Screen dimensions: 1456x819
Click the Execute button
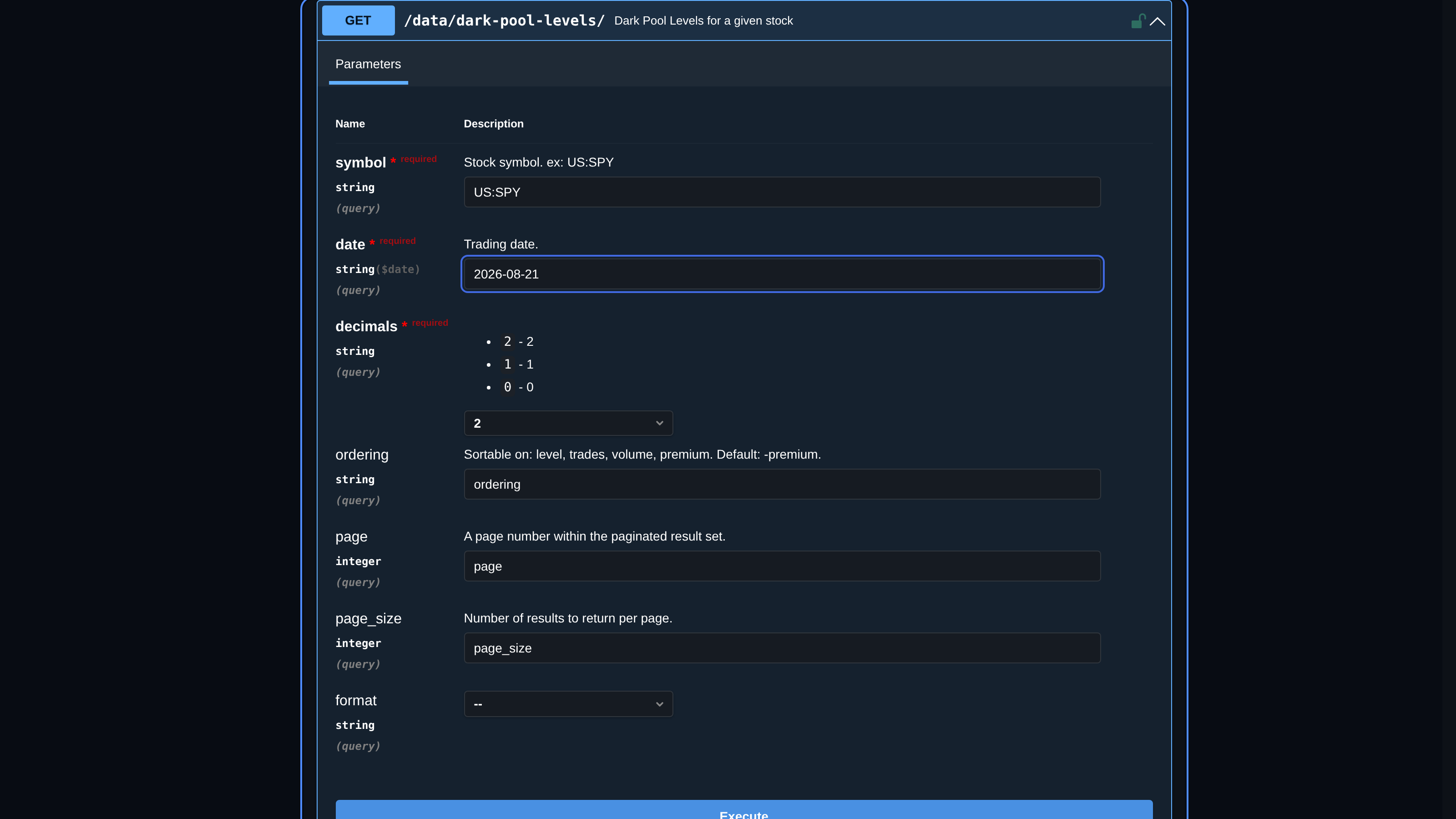[x=744, y=809]
